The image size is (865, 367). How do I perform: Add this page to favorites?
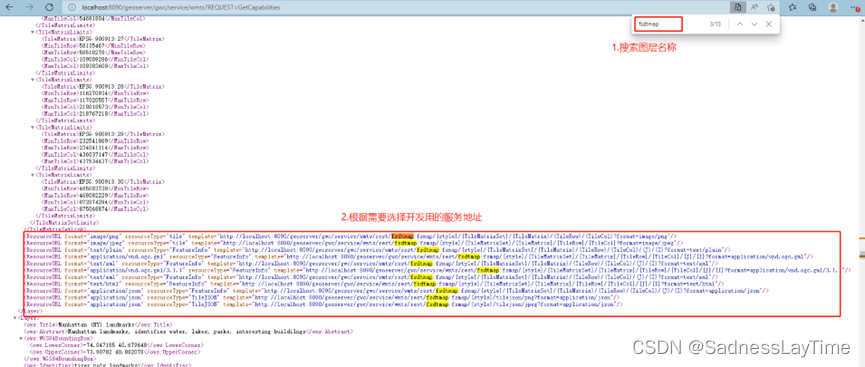pos(771,8)
